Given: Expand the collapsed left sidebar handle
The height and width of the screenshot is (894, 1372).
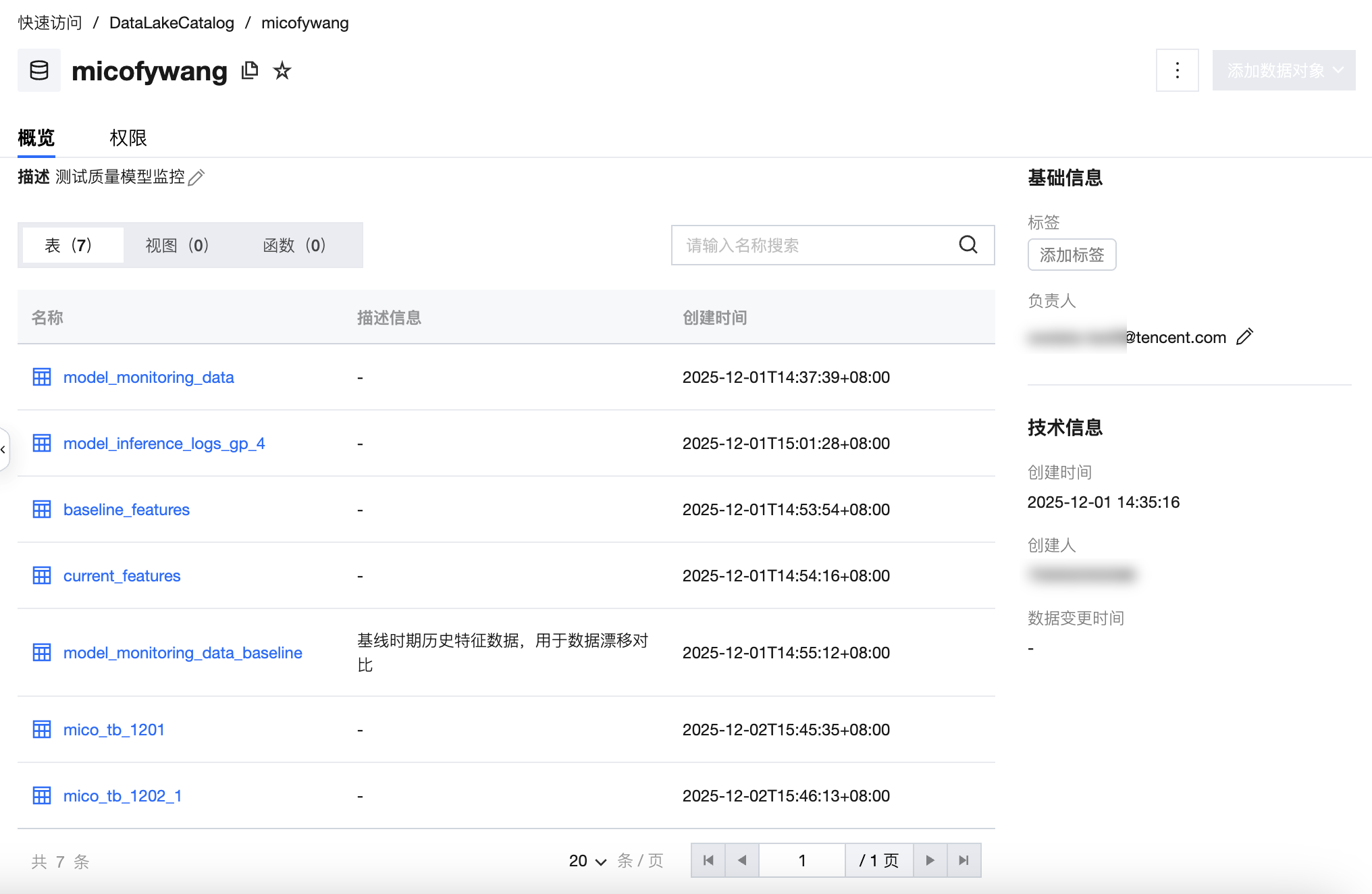Looking at the screenshot, I should (3, 449).
